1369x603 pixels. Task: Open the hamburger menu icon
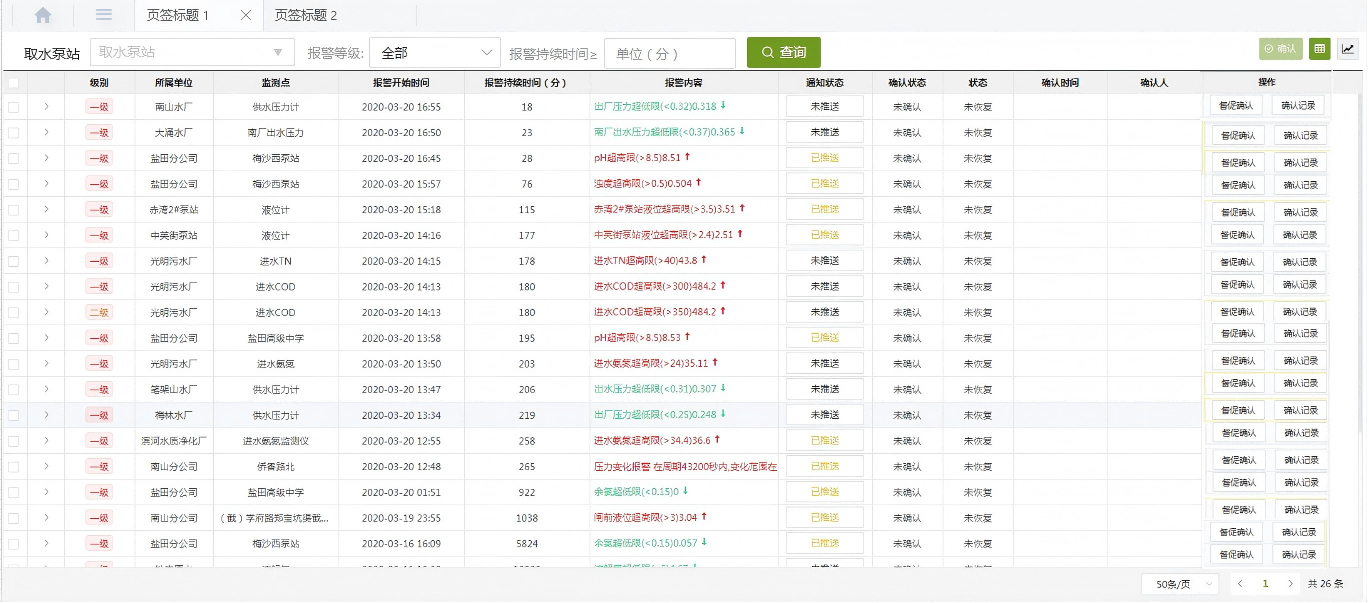point(104,15)
